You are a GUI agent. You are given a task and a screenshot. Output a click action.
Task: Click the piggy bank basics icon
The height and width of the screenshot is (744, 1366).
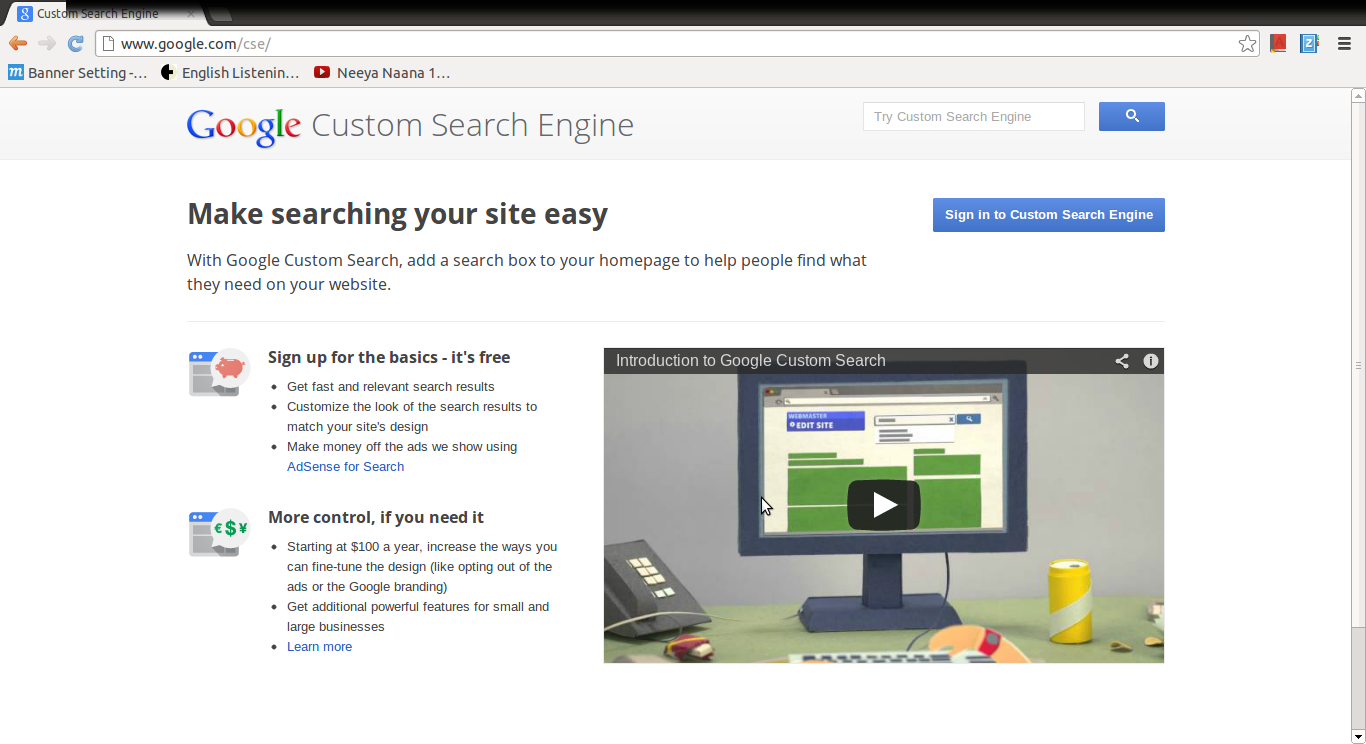(x=219, y=373)
